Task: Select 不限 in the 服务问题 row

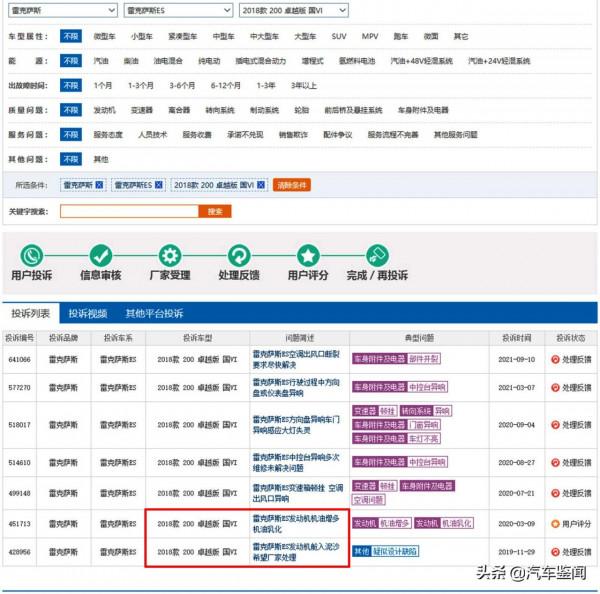Action: click(x=71, y=135)
